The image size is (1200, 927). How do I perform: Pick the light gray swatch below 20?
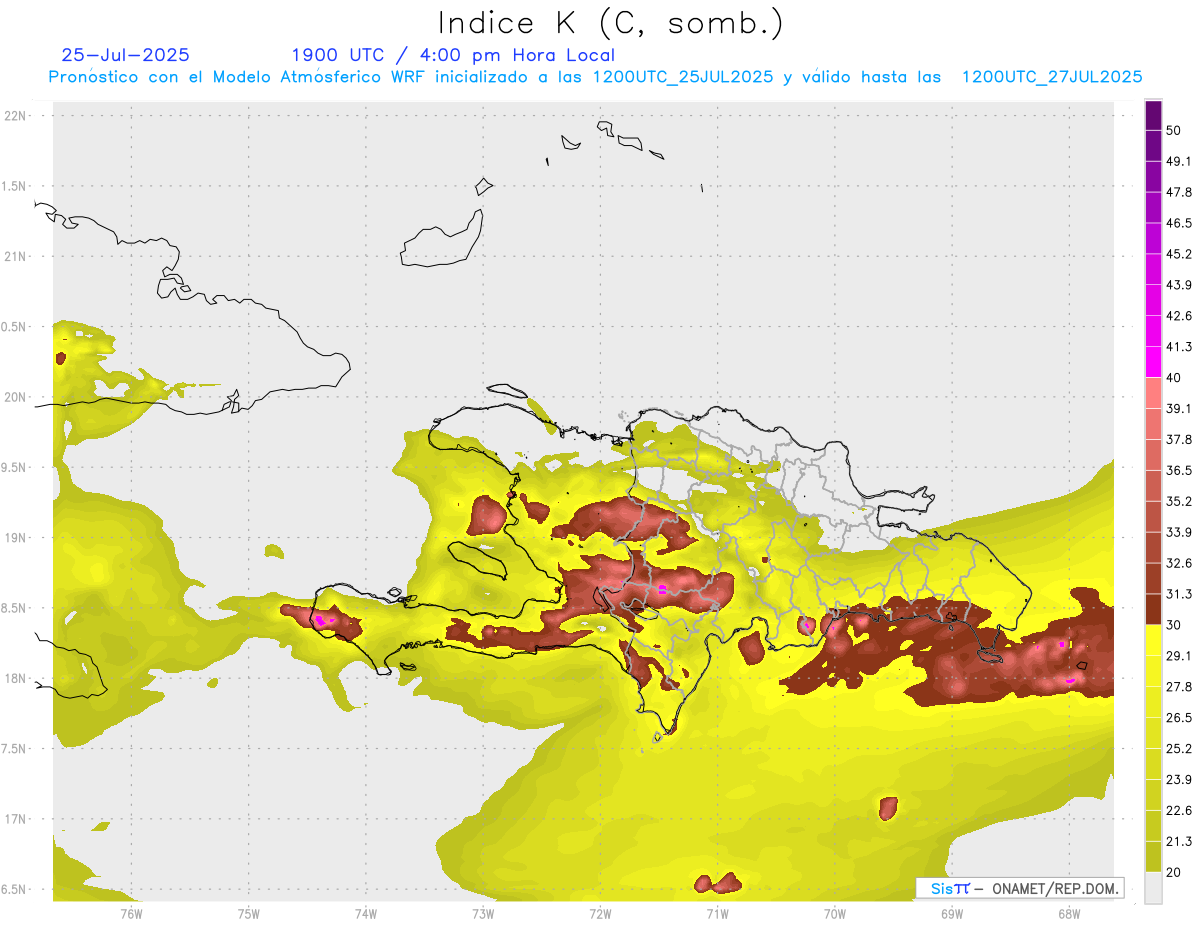coord(1153,888)
